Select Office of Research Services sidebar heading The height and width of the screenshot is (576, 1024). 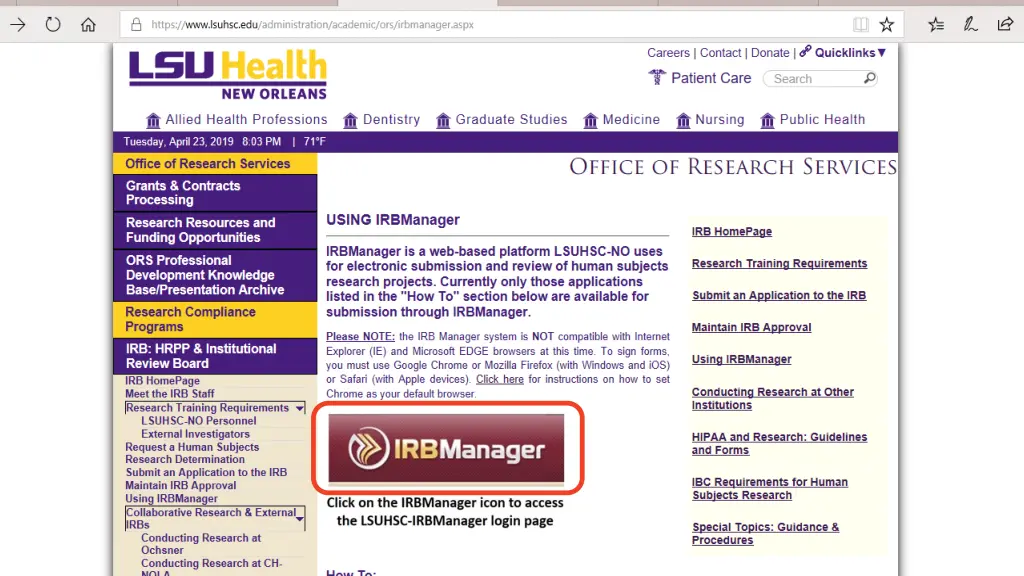[x=215, y=164]
